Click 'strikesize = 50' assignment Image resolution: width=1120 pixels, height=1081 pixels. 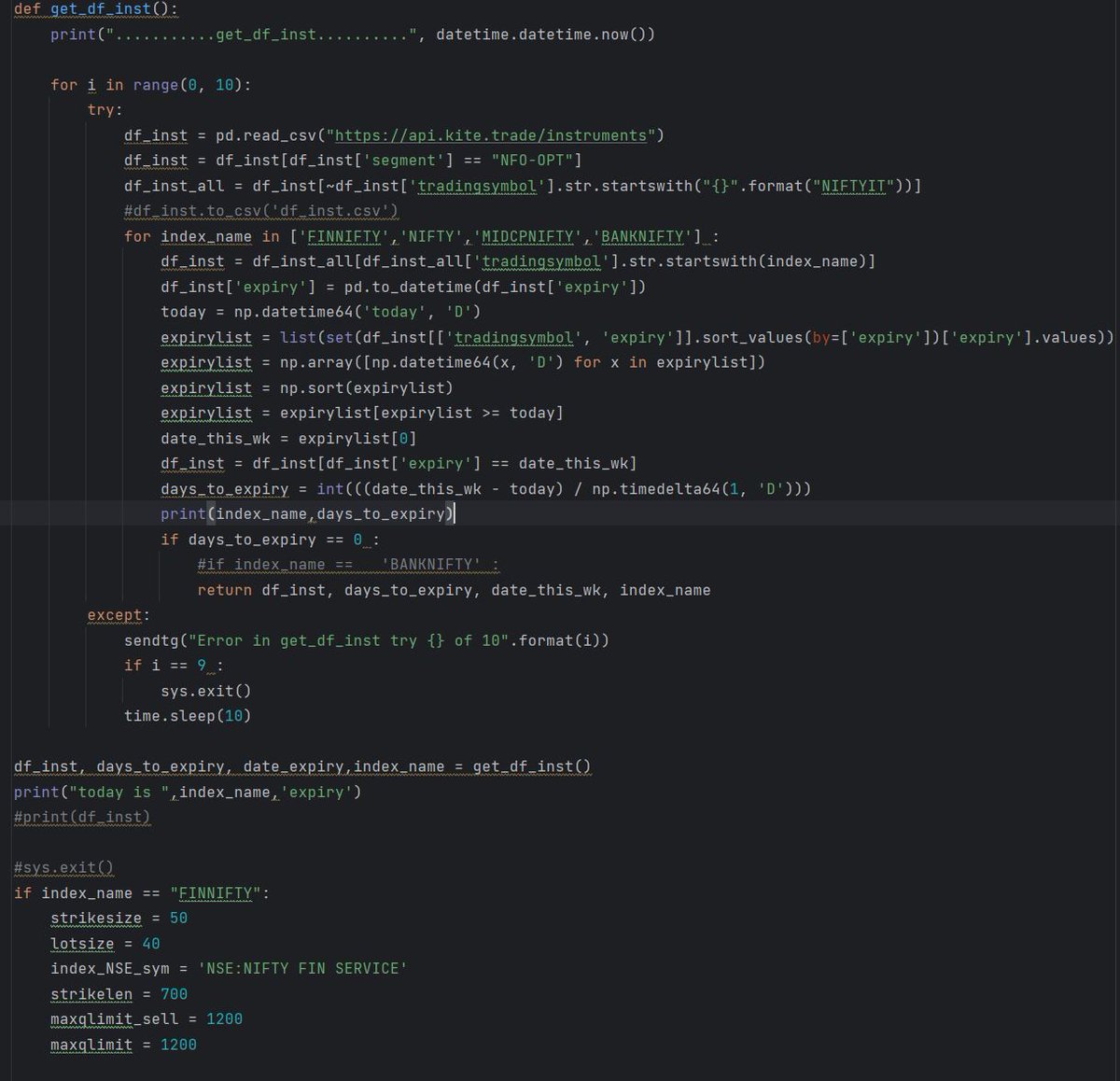click(x=119, y=919)
